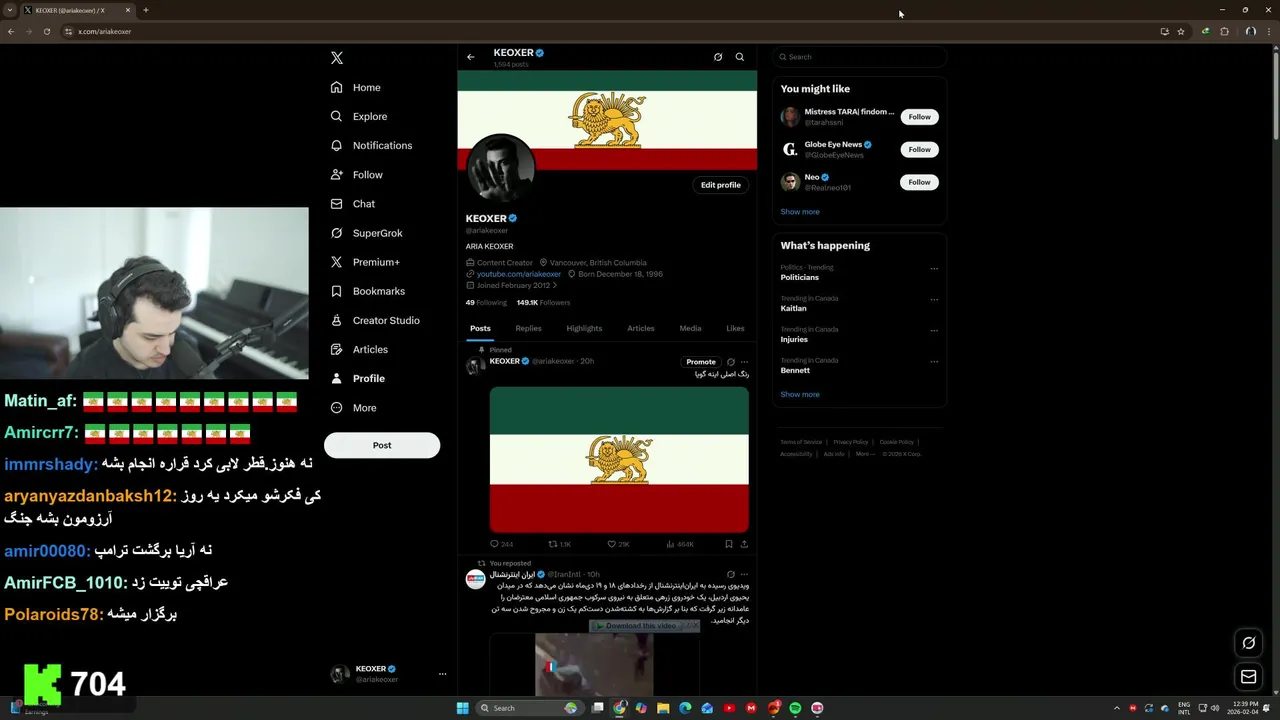Click the back arrow on profile header

point(471,57)
